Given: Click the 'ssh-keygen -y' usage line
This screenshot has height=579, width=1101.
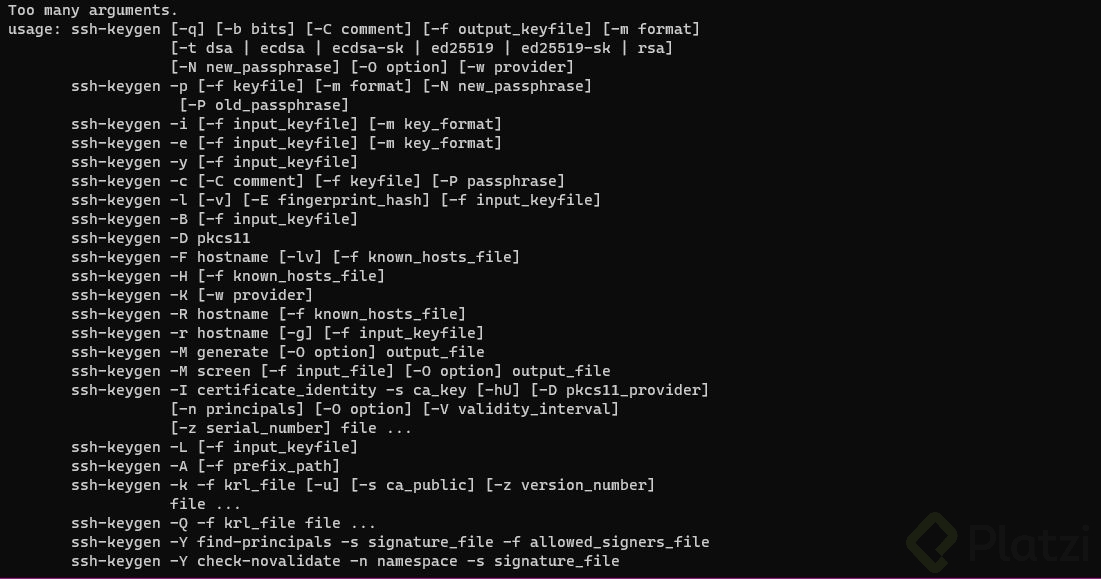Looking at the screenshot, I should click(x=214, y=162).
